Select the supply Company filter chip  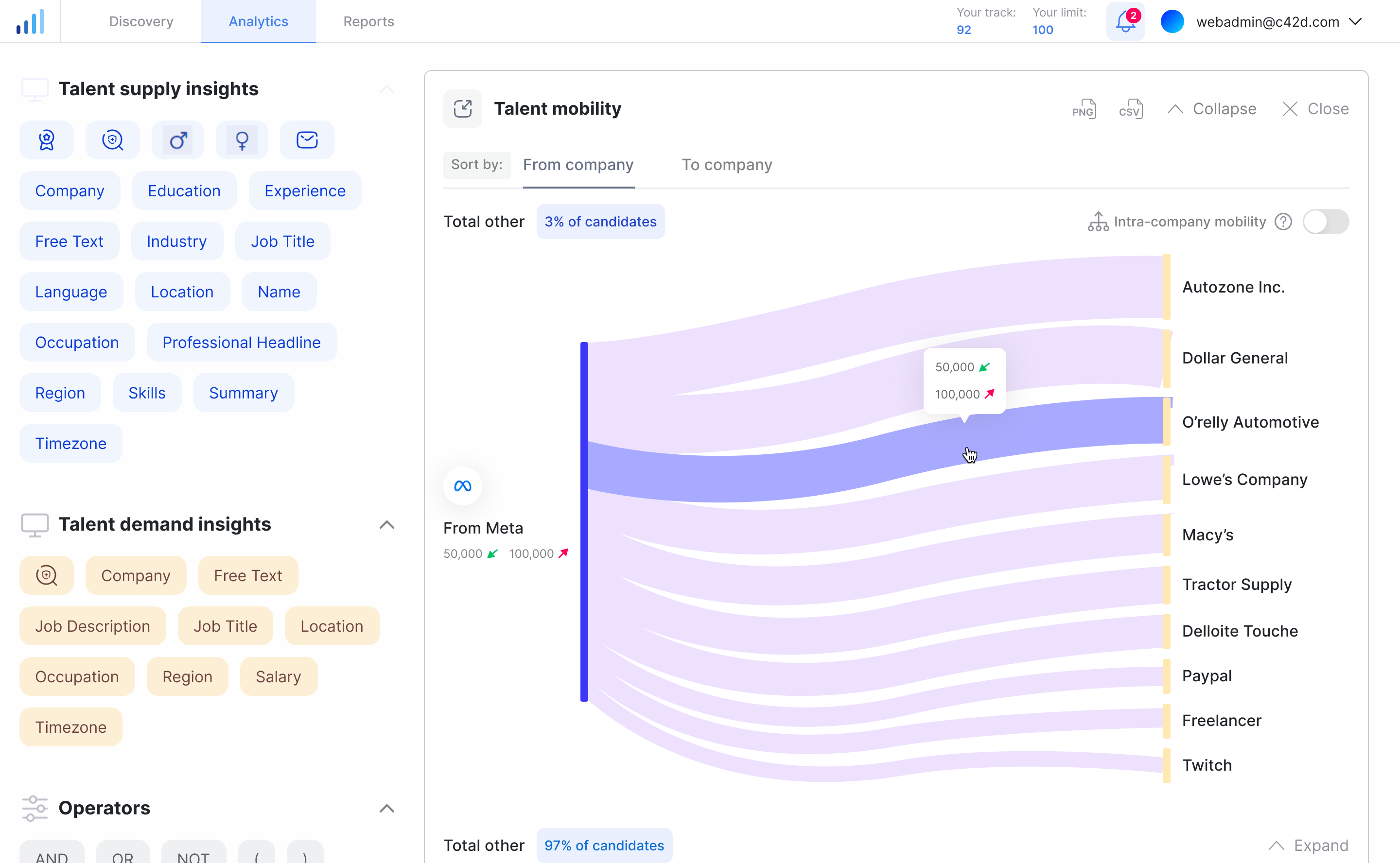coord(70,190)
